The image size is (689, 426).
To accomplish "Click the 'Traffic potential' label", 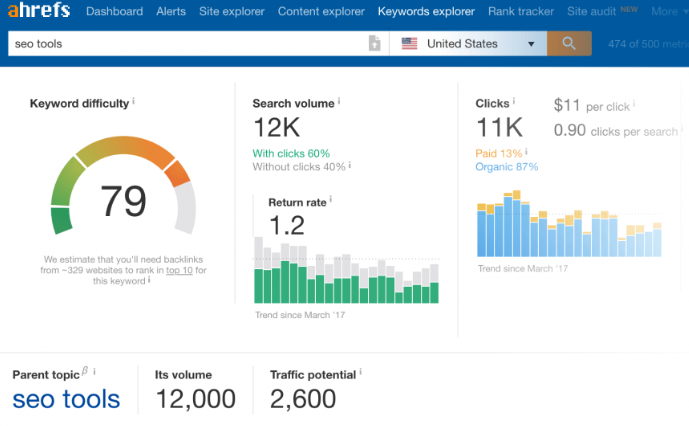I will (x=313, y=375).
